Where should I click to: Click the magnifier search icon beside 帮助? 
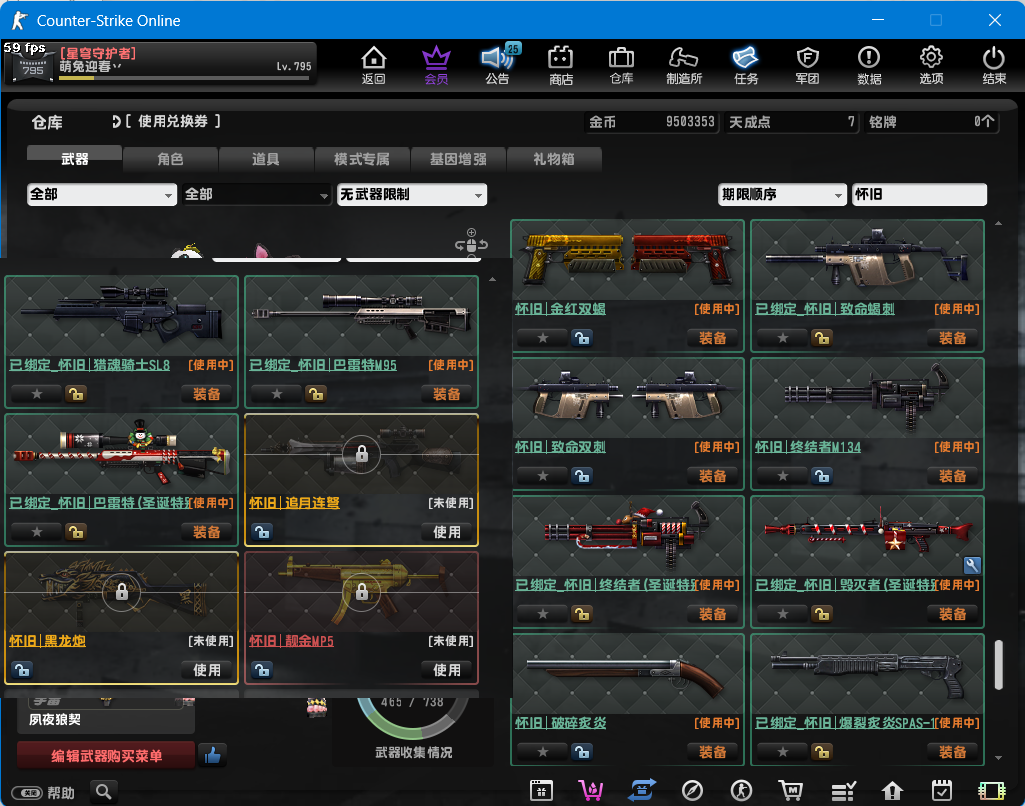pyautogui.click(x=103, y=792)
